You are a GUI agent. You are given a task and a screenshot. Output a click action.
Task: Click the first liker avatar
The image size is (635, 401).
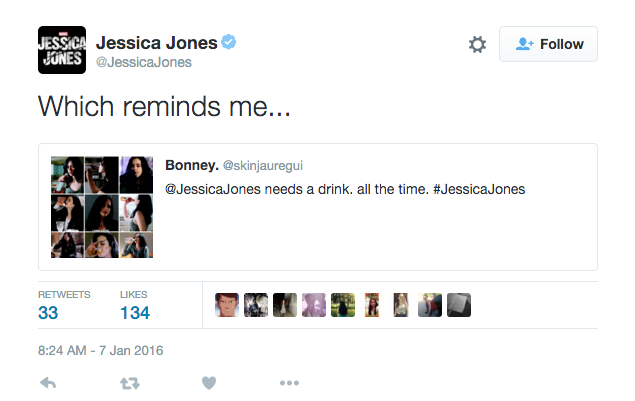(228, 304)
